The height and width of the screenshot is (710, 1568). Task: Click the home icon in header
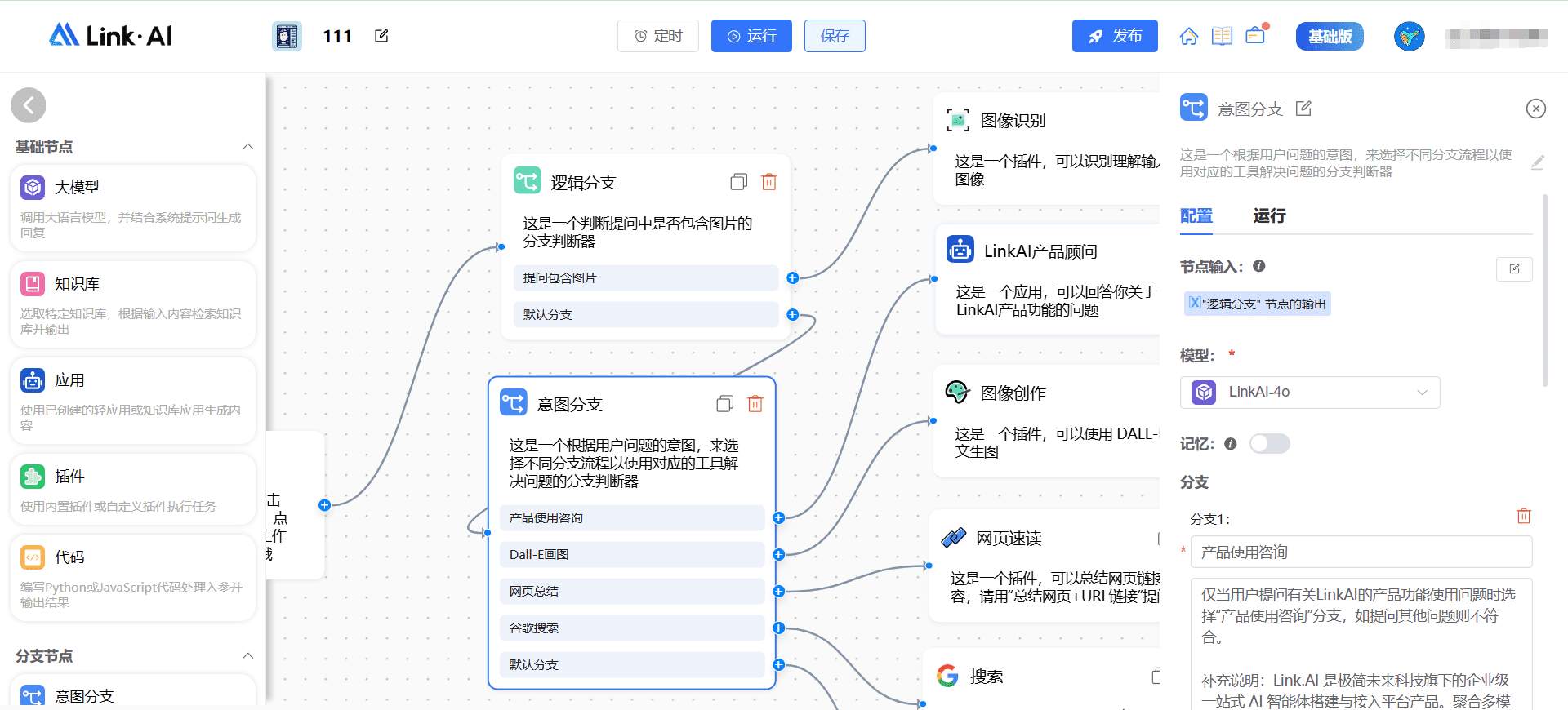1189,36
